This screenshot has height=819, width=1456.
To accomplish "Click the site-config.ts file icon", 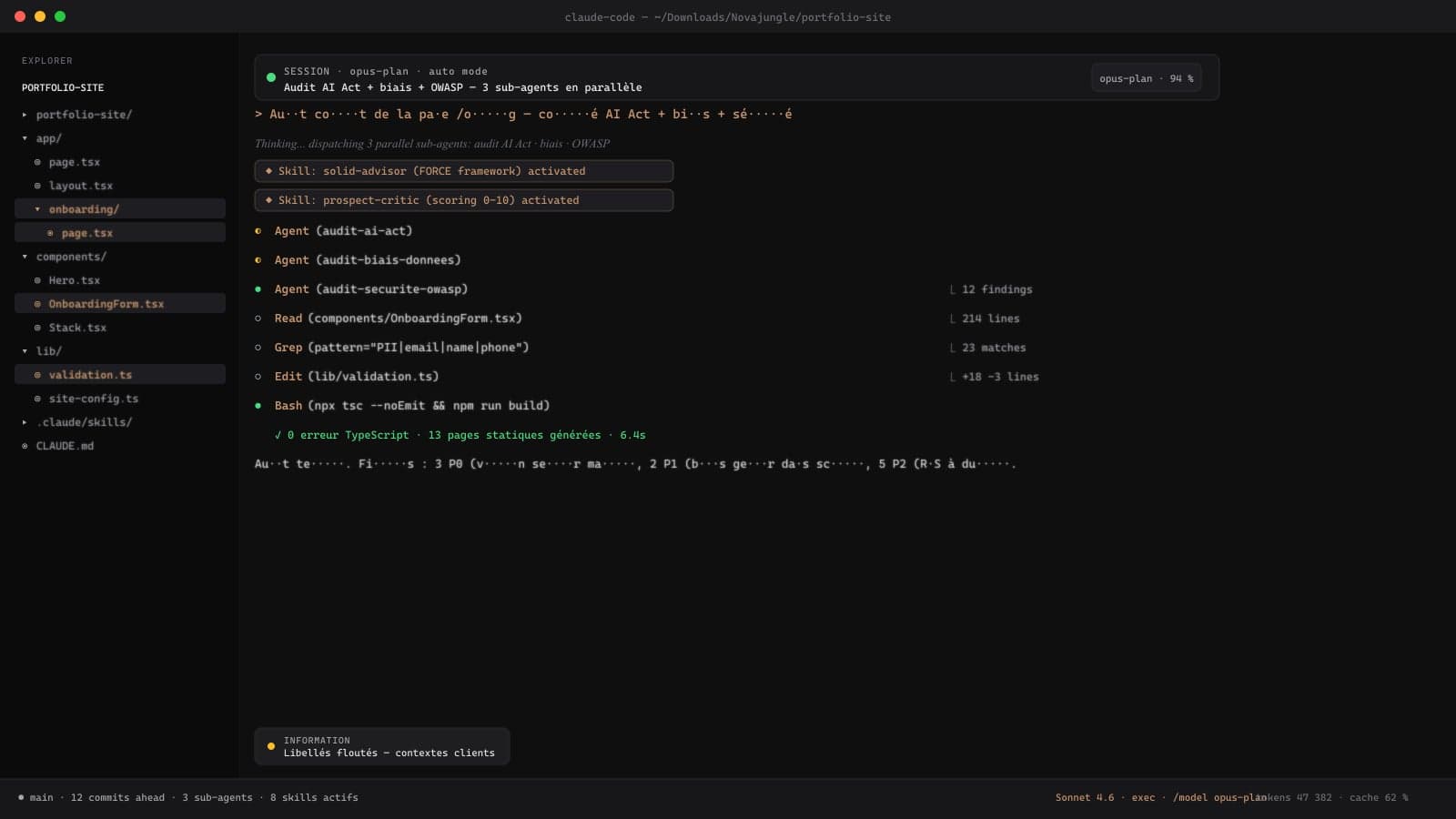I will (x=36, y=399).
